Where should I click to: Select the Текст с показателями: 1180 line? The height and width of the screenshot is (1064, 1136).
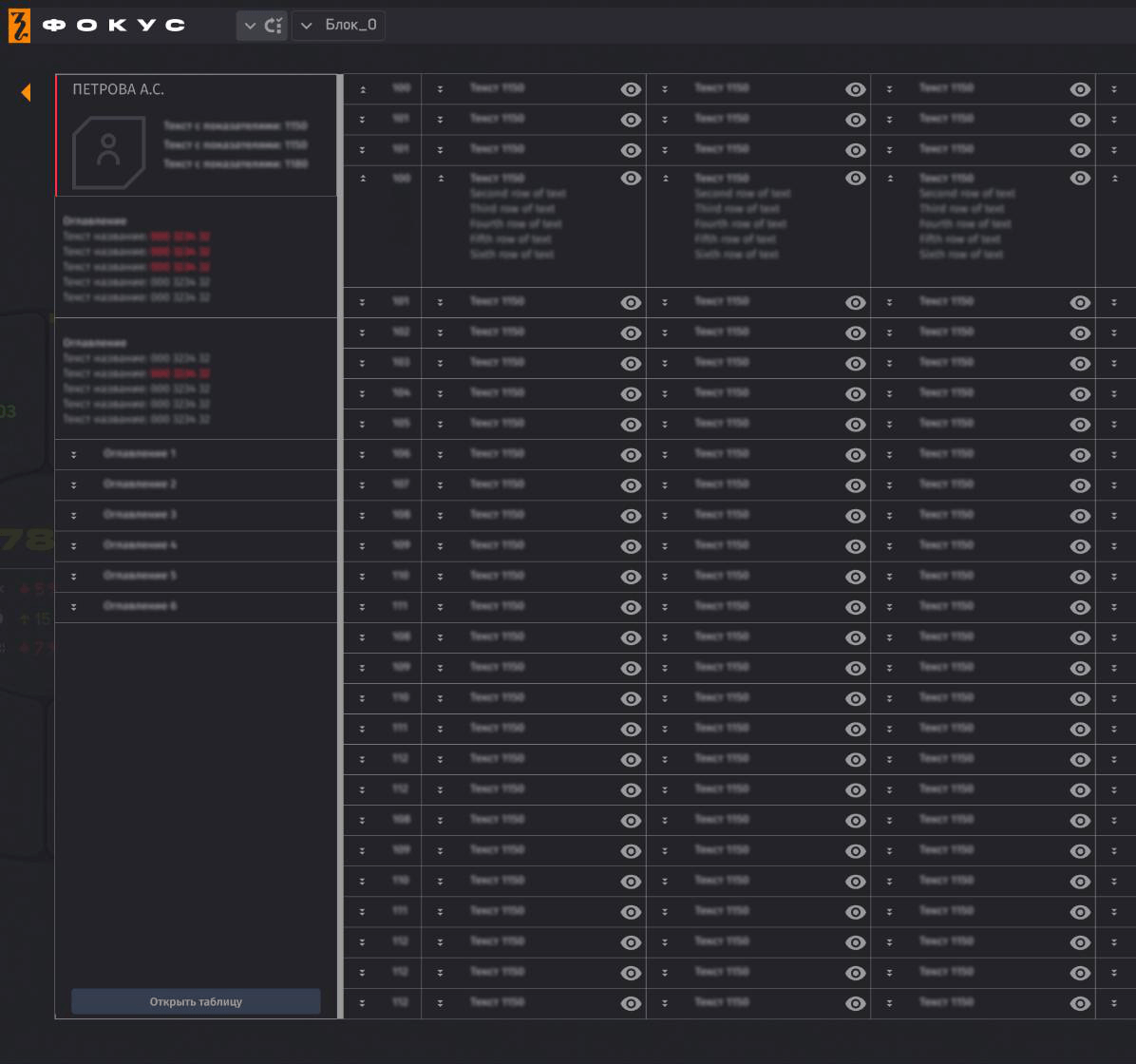(236, 163)
